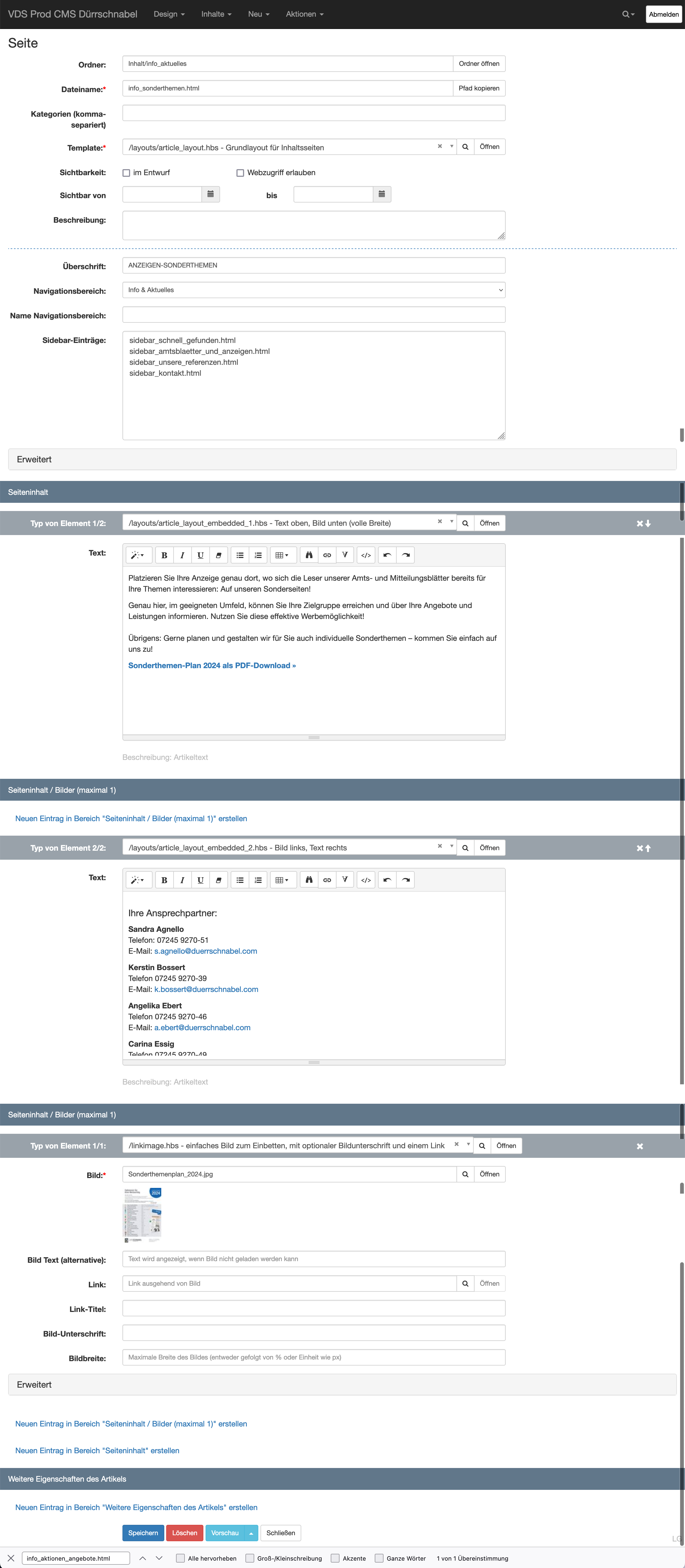Screen dimensions: 685x1568
Task: Go to previous find match arrow
Action: tap(142, 1558)
